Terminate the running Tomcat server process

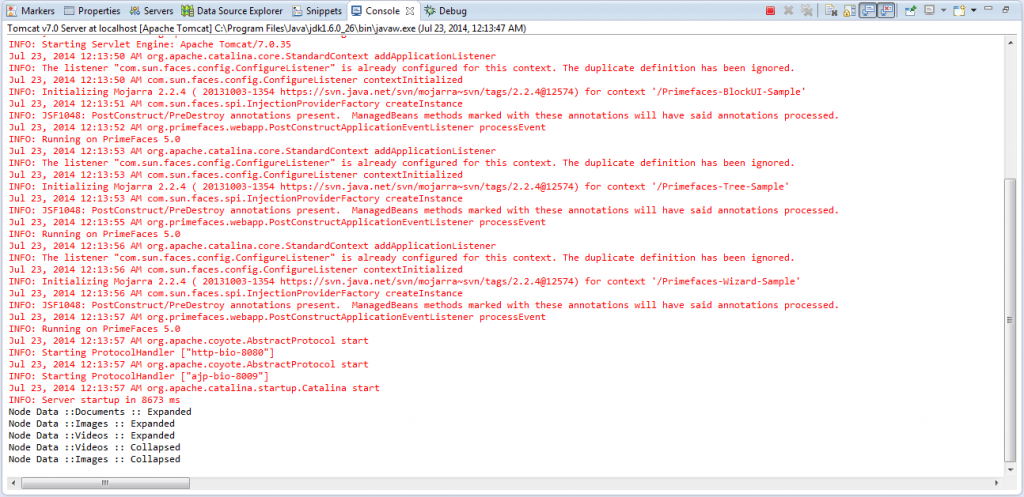pyautogui.click(x=770, y=11)
